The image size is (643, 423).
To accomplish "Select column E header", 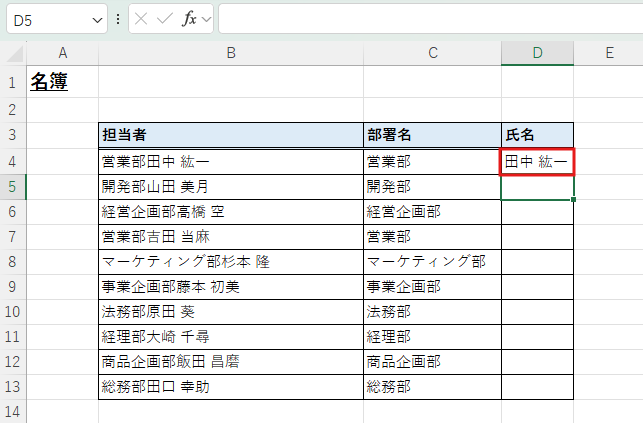I will tap(608, 53).
